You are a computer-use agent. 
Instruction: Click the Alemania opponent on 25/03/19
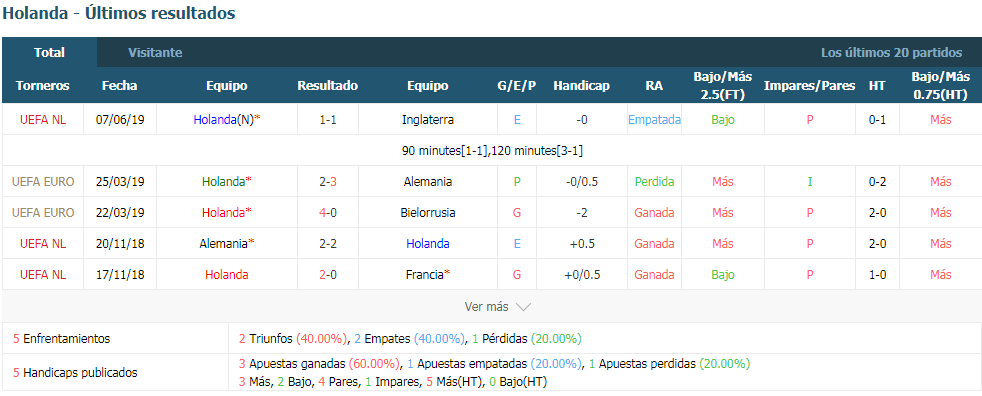[x=428, y=182]
